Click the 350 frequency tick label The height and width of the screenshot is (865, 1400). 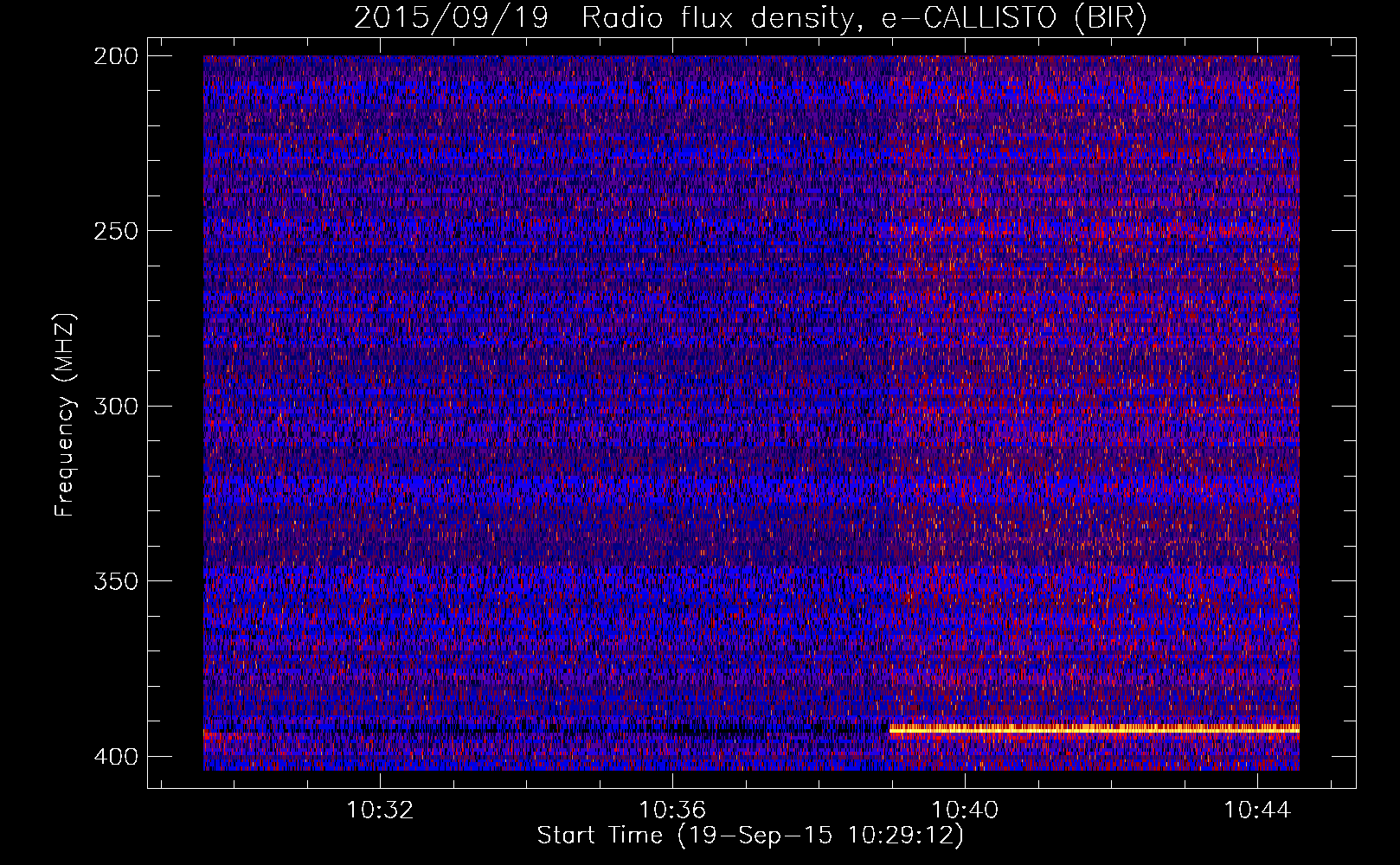115,581
